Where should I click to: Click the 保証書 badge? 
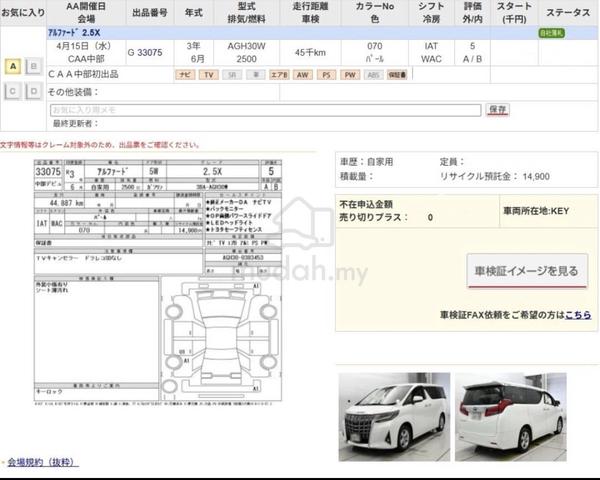pyautogui.click(x=397, y=75)
